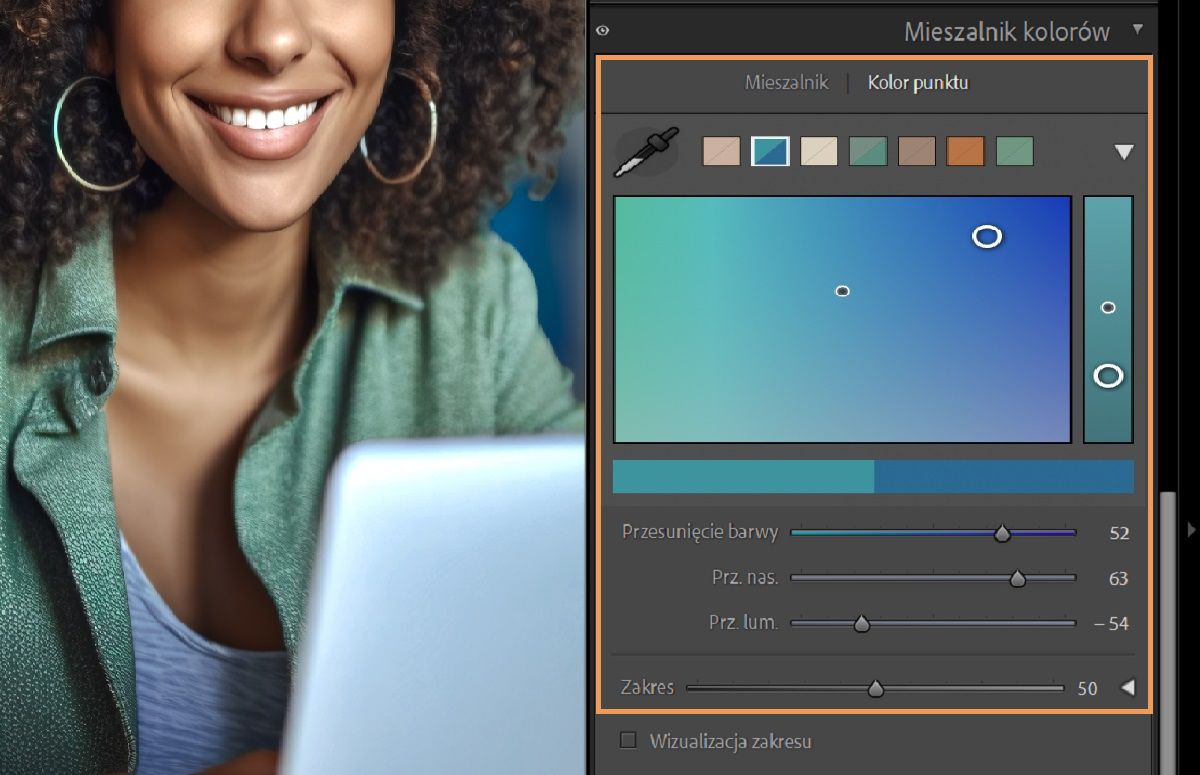
Task: Click the original color preview bar left half
Action: pos(743,477)
